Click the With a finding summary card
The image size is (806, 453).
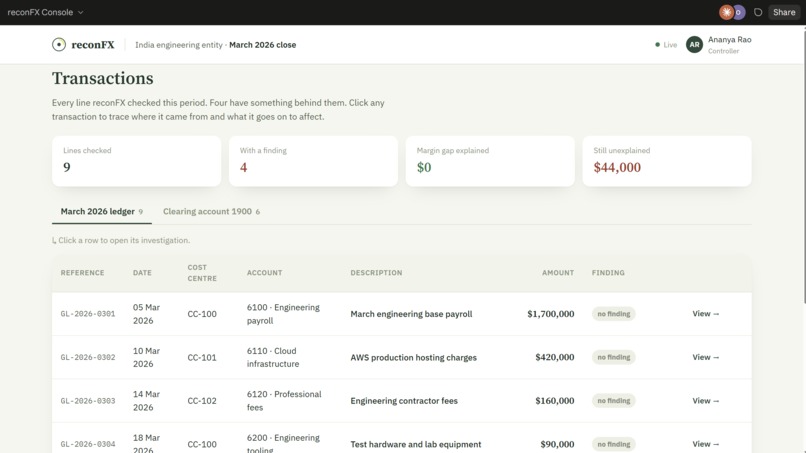(x=313, y=161)
